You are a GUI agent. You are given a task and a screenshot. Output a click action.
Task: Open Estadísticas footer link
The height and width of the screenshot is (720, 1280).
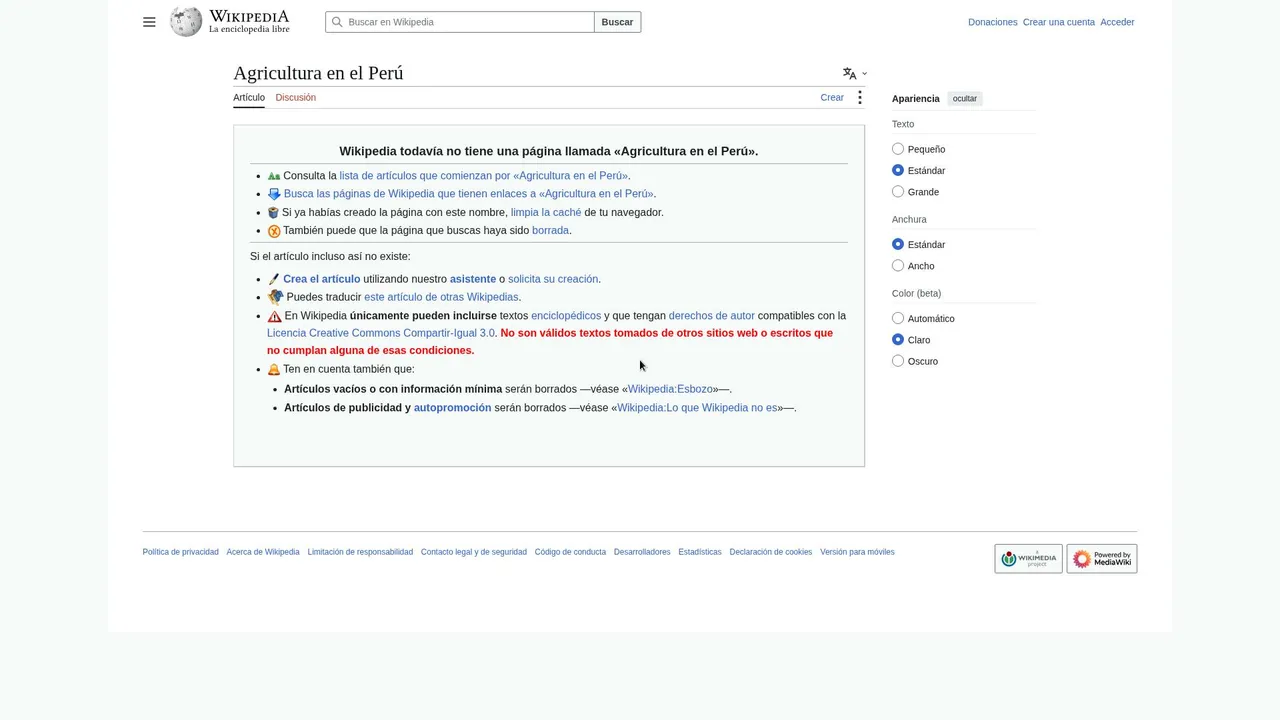click(700, 552)
